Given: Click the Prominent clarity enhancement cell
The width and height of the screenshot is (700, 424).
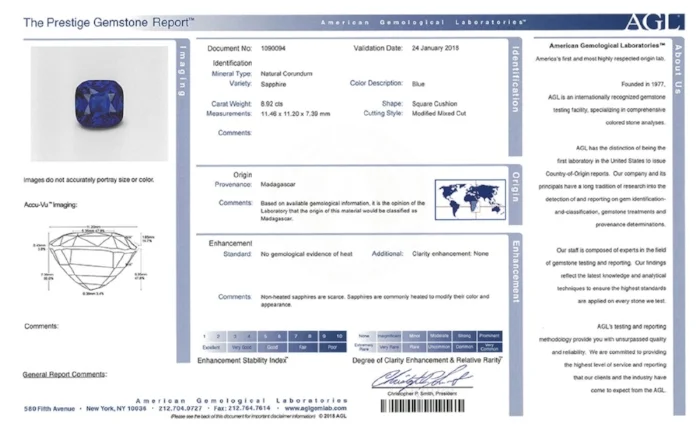Looking at the screenshot, I should (x=490, y=336).
